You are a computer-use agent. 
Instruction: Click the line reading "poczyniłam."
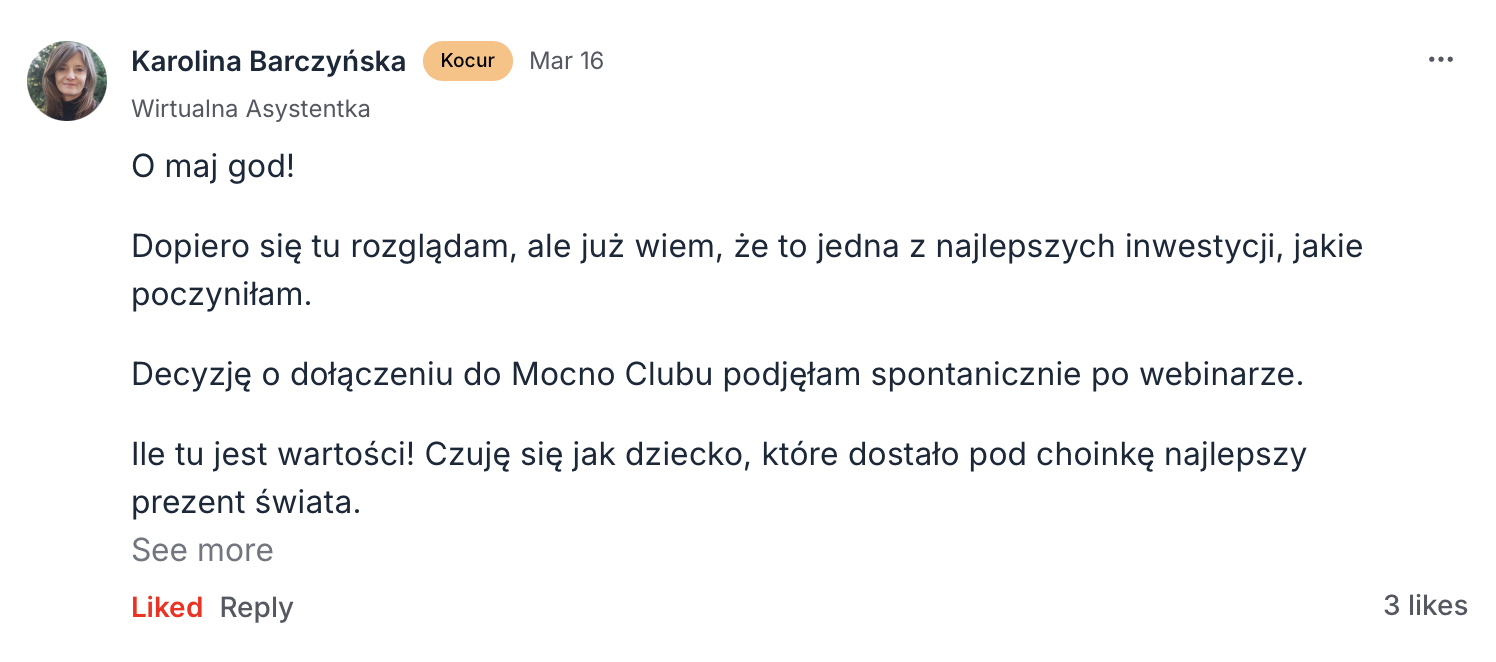pos(222,296)
